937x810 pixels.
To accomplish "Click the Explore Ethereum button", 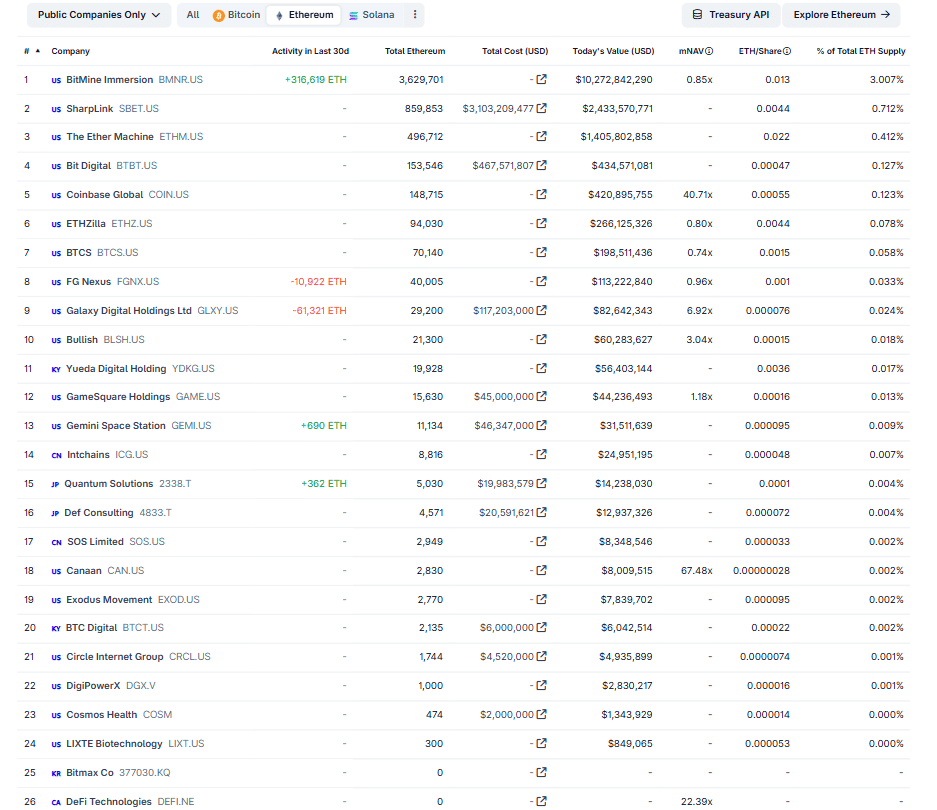I will click(841, 15).
